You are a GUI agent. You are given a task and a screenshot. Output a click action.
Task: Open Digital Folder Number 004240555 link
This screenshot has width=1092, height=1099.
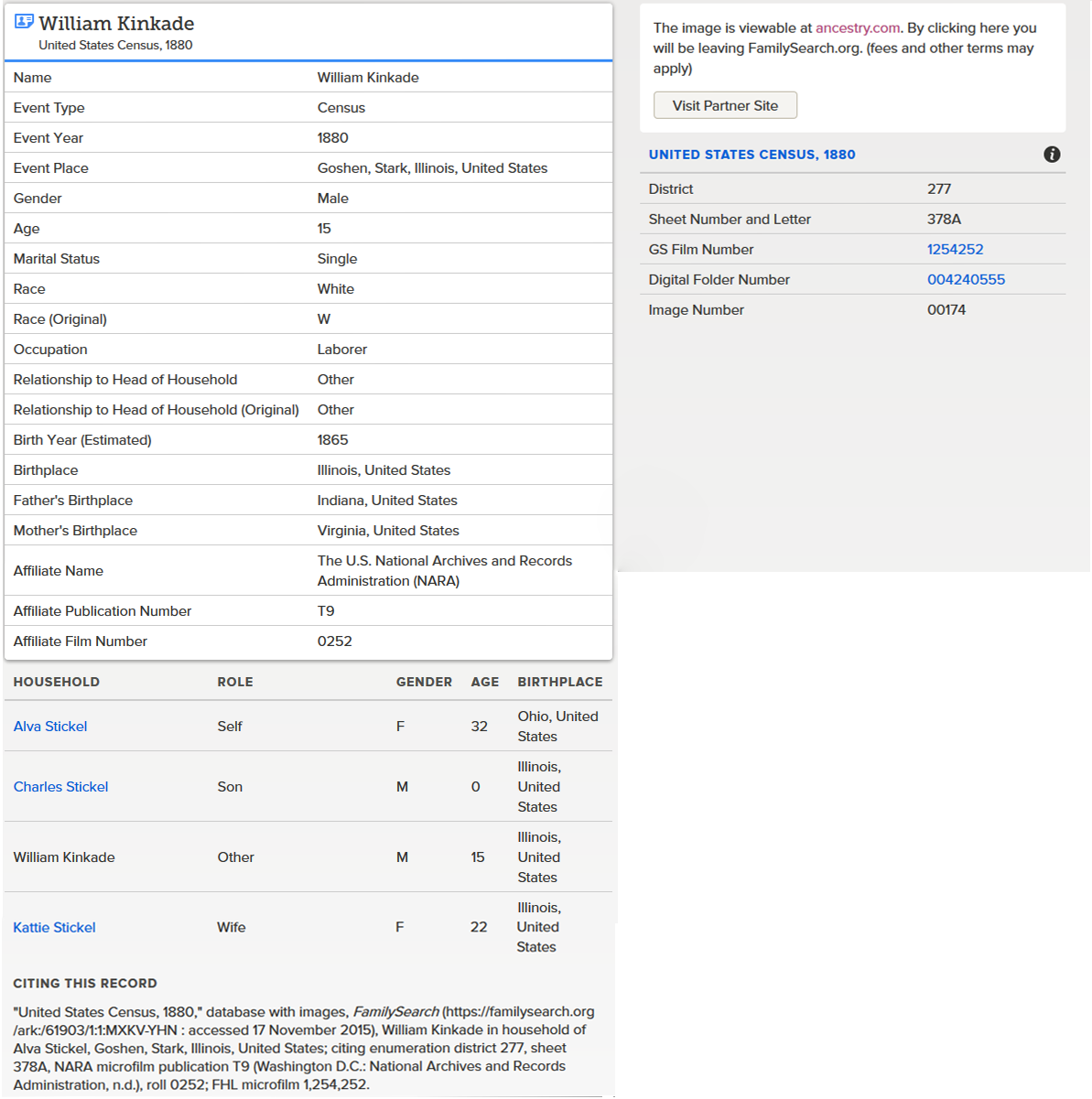(966, 280)
